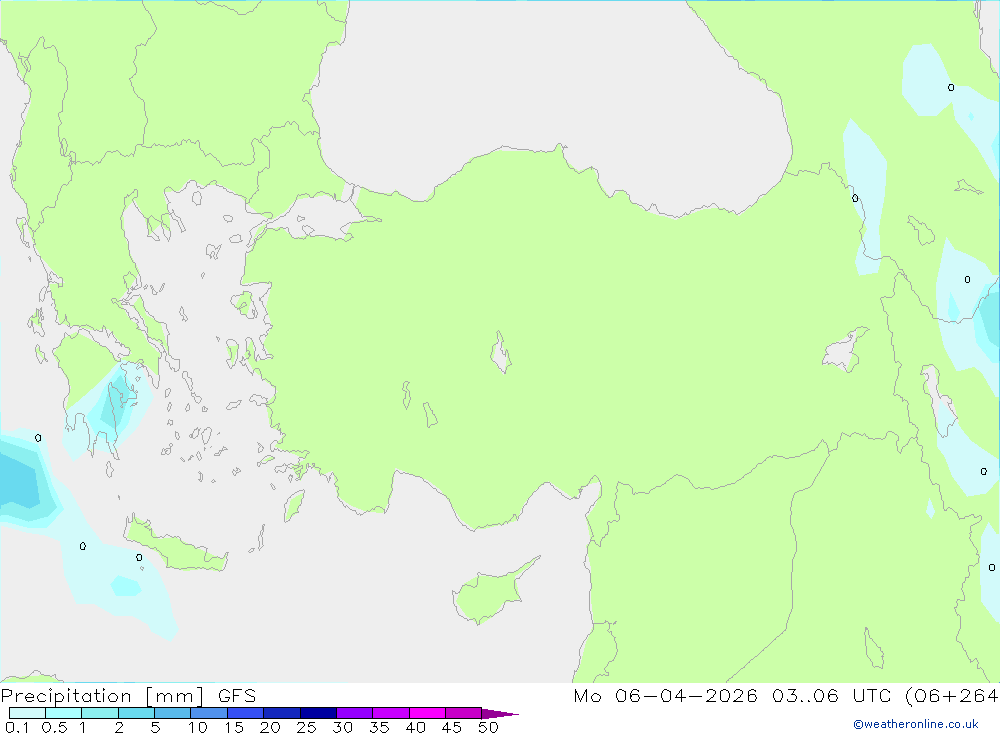Click the 'GFS' model label
This screenshot has height=733, width=1000.
click(237, 696)
